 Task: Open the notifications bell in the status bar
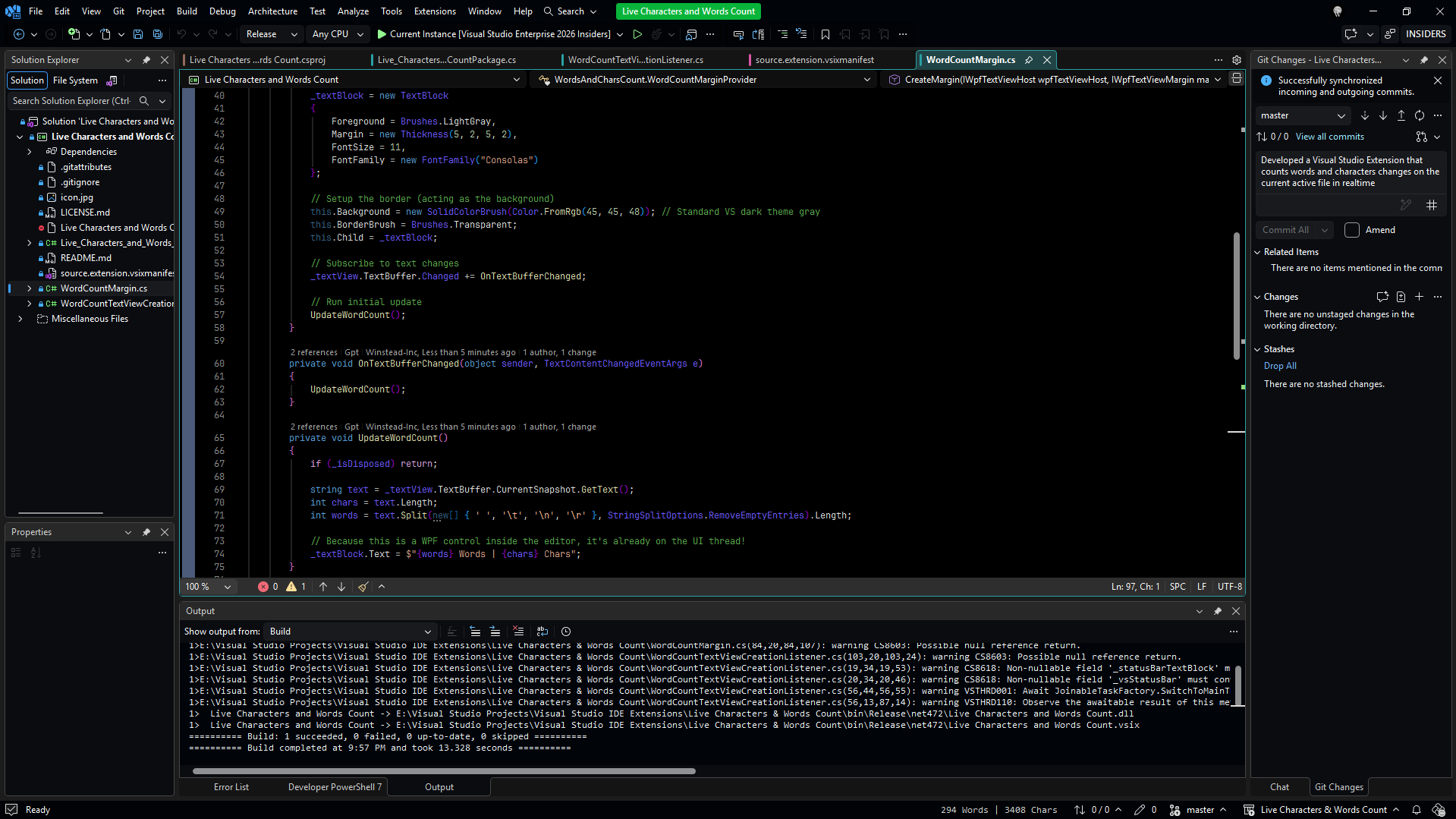(x=1416, y=810)
